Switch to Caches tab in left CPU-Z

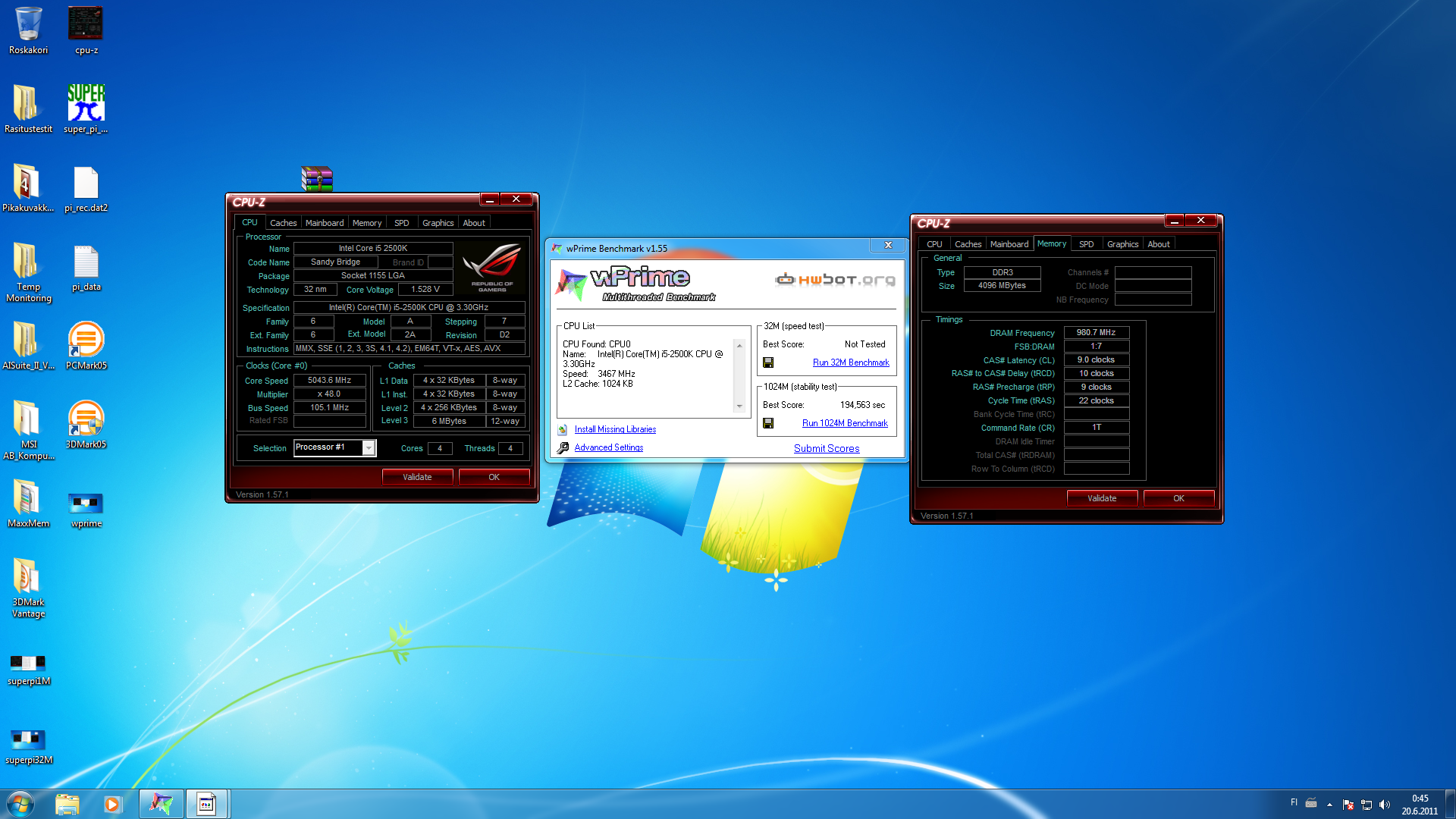pyautogui.click(x=284, y=223)
